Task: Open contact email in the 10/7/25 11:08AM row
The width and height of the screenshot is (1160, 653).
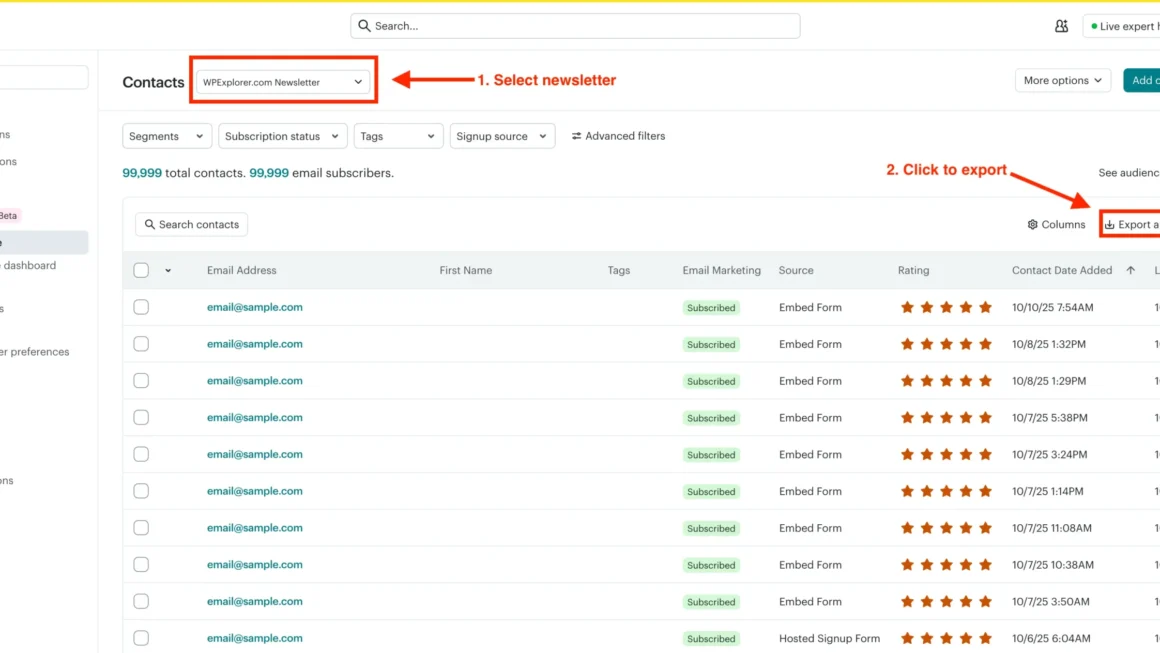Action: (x=254, y=528)
